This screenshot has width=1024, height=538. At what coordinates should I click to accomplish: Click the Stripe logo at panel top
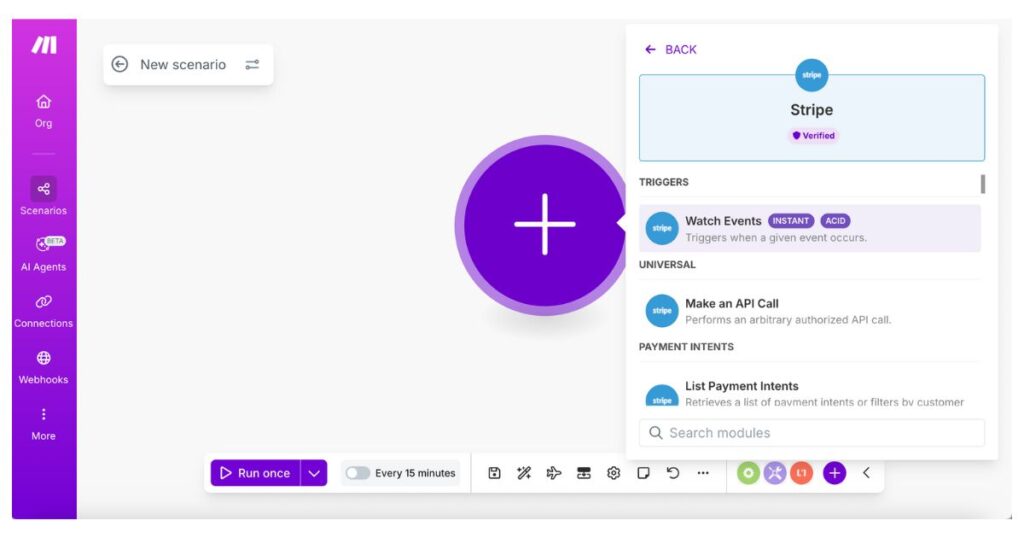click(812, 75)
